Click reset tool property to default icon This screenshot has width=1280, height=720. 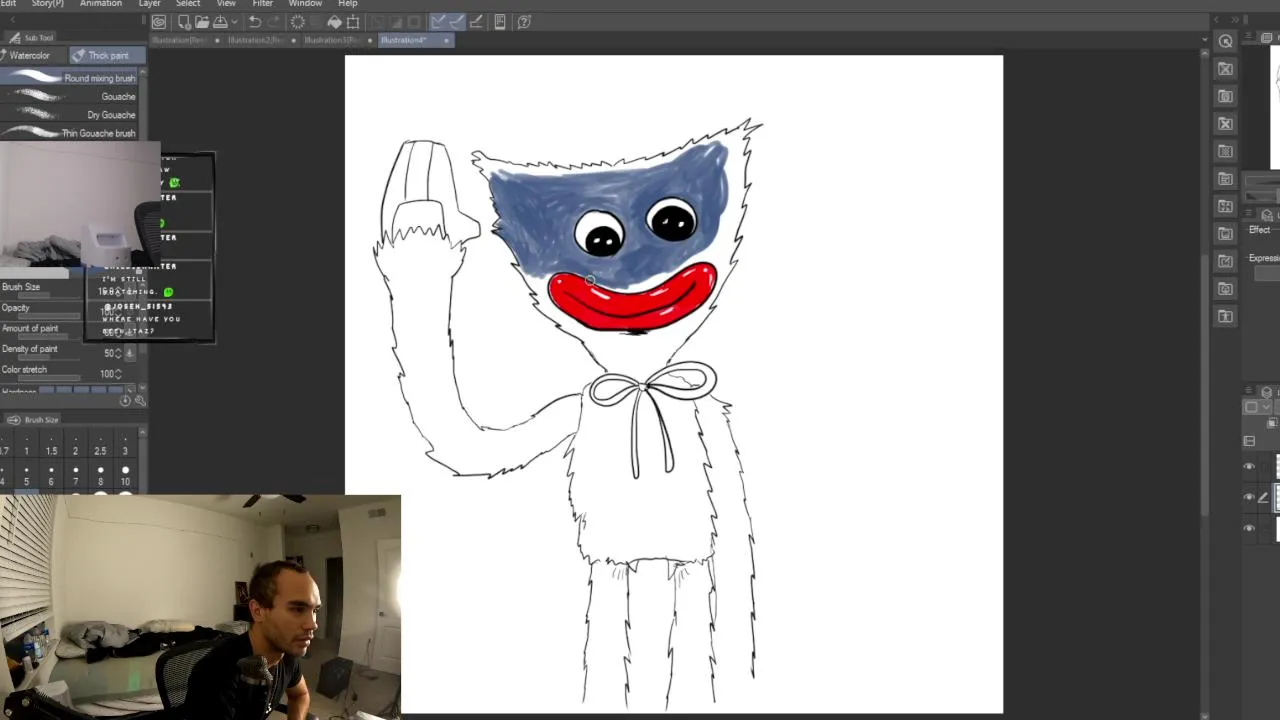coord(125,400)
